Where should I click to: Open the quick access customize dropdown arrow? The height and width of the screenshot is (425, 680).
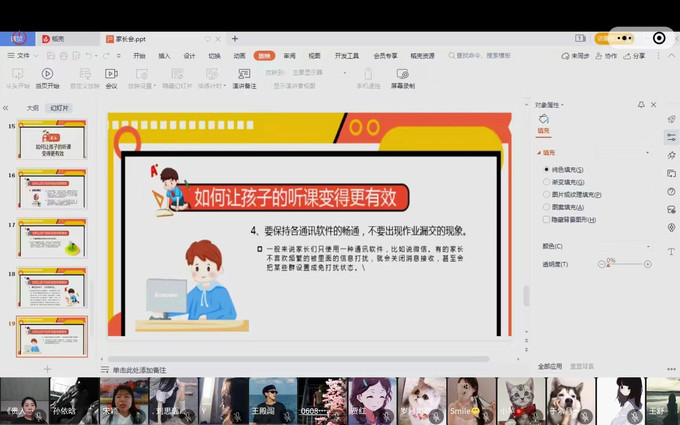pyautogui.click(x=118, y=56)
